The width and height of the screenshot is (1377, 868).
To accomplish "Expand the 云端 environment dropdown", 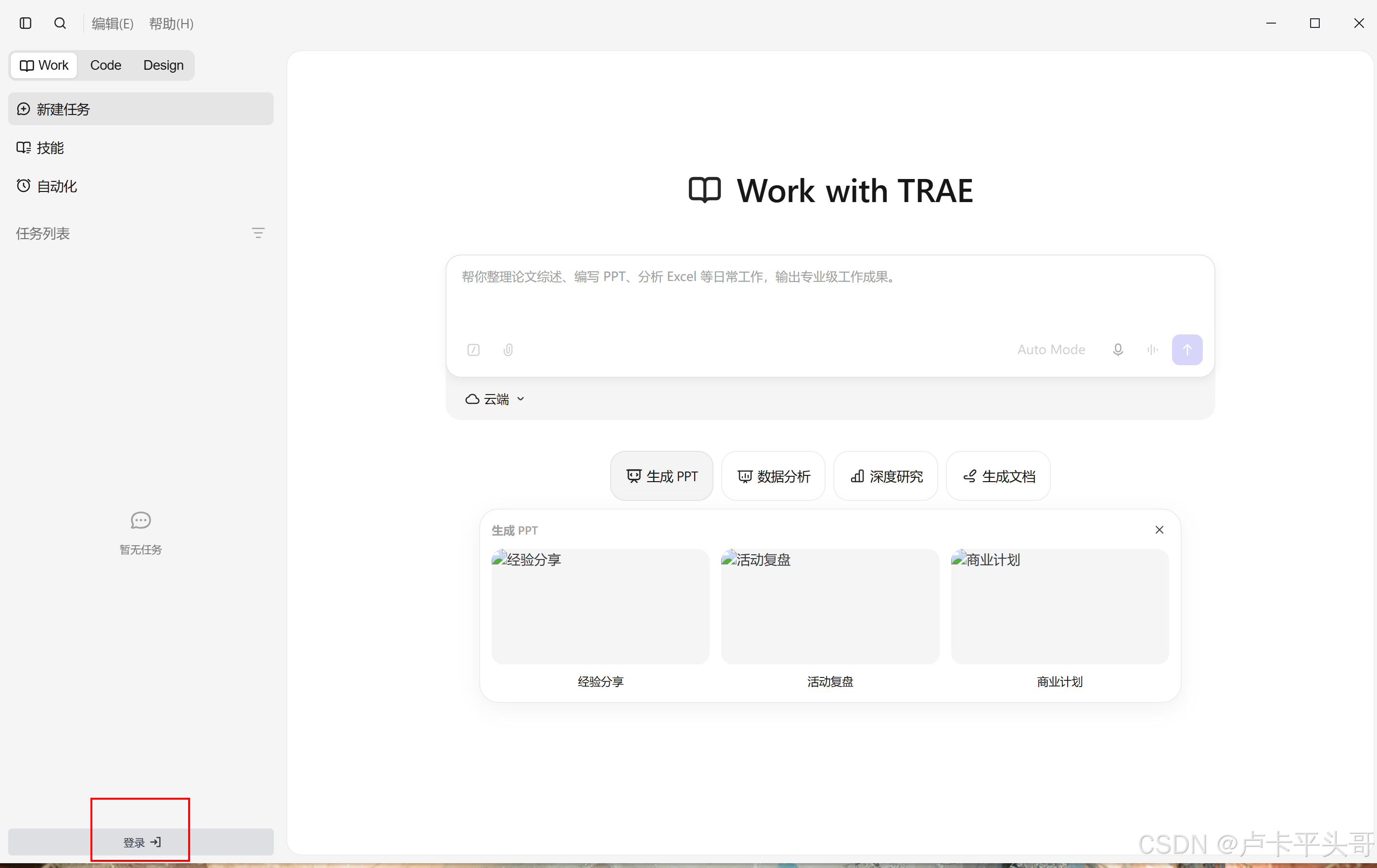I will click(495, 399).
